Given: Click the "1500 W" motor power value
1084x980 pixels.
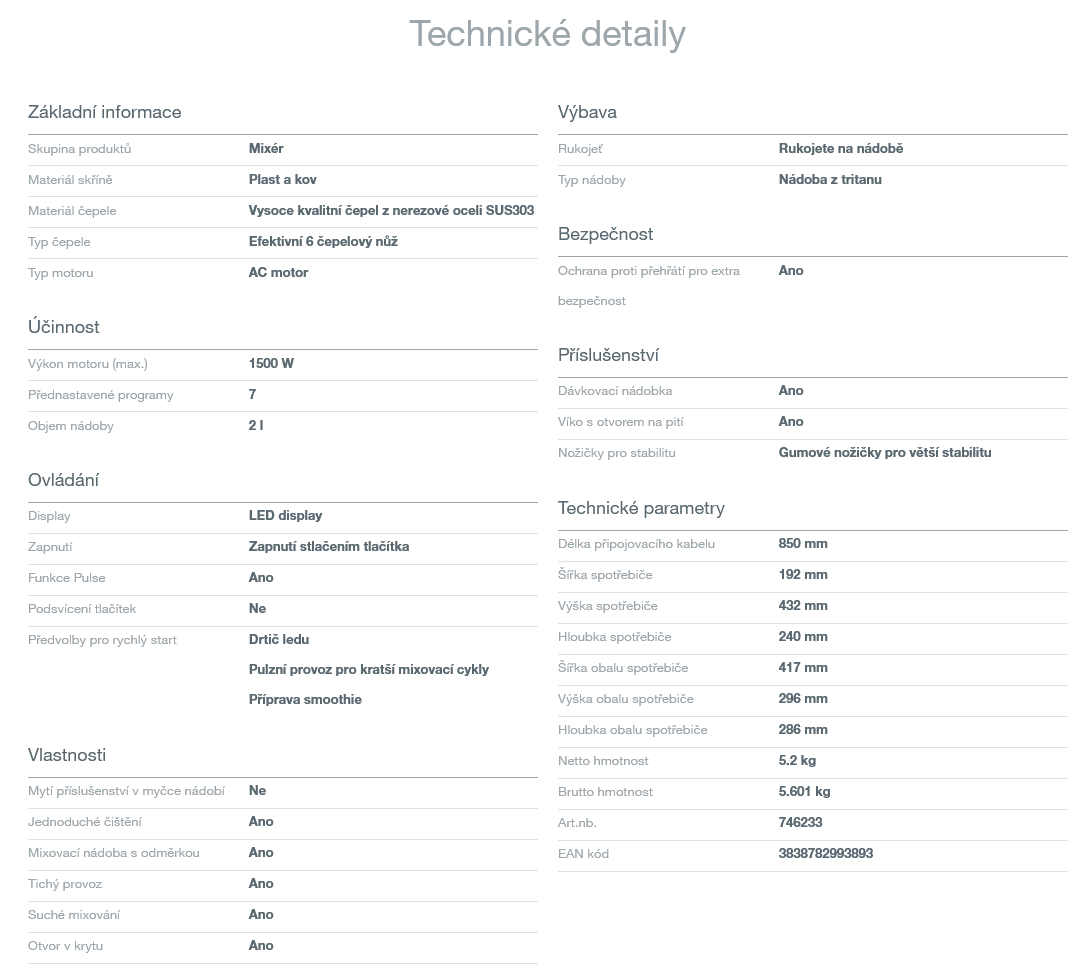Looking at the screenshot, I should (x=271, y=364).
